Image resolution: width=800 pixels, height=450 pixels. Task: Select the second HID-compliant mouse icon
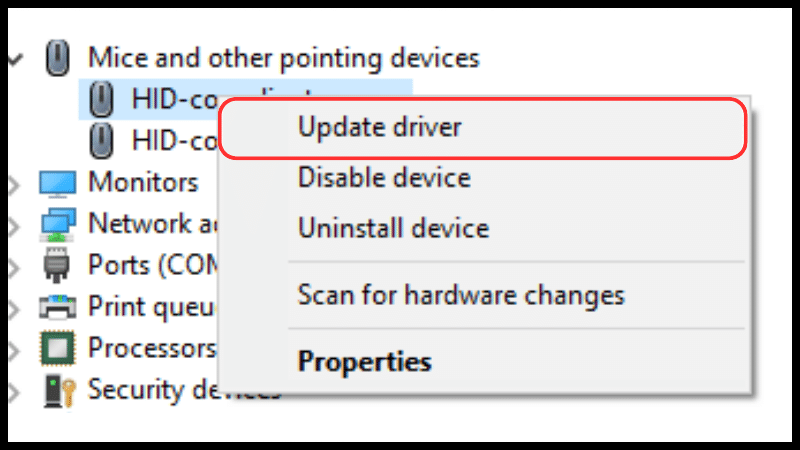pyautogui.click(x=101, y=140)
